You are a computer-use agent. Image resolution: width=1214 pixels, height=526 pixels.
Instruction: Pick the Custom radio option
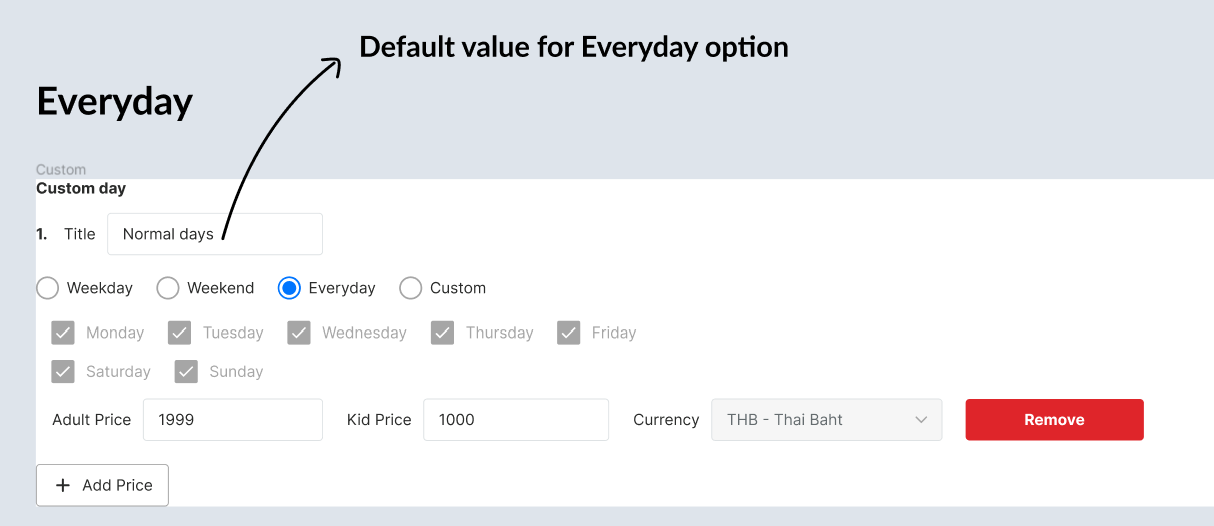[410, 288]
